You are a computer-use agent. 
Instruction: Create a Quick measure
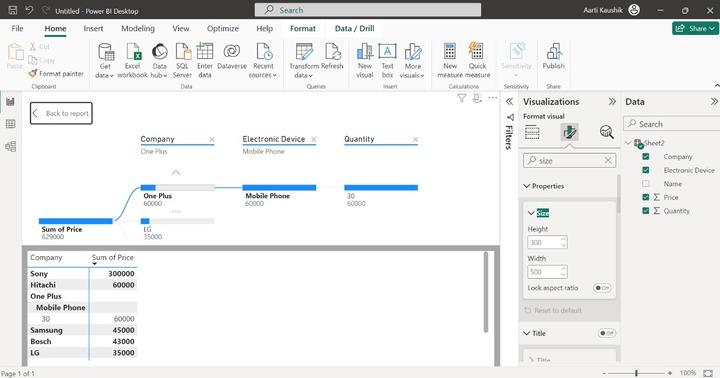(x=477, y=61)
